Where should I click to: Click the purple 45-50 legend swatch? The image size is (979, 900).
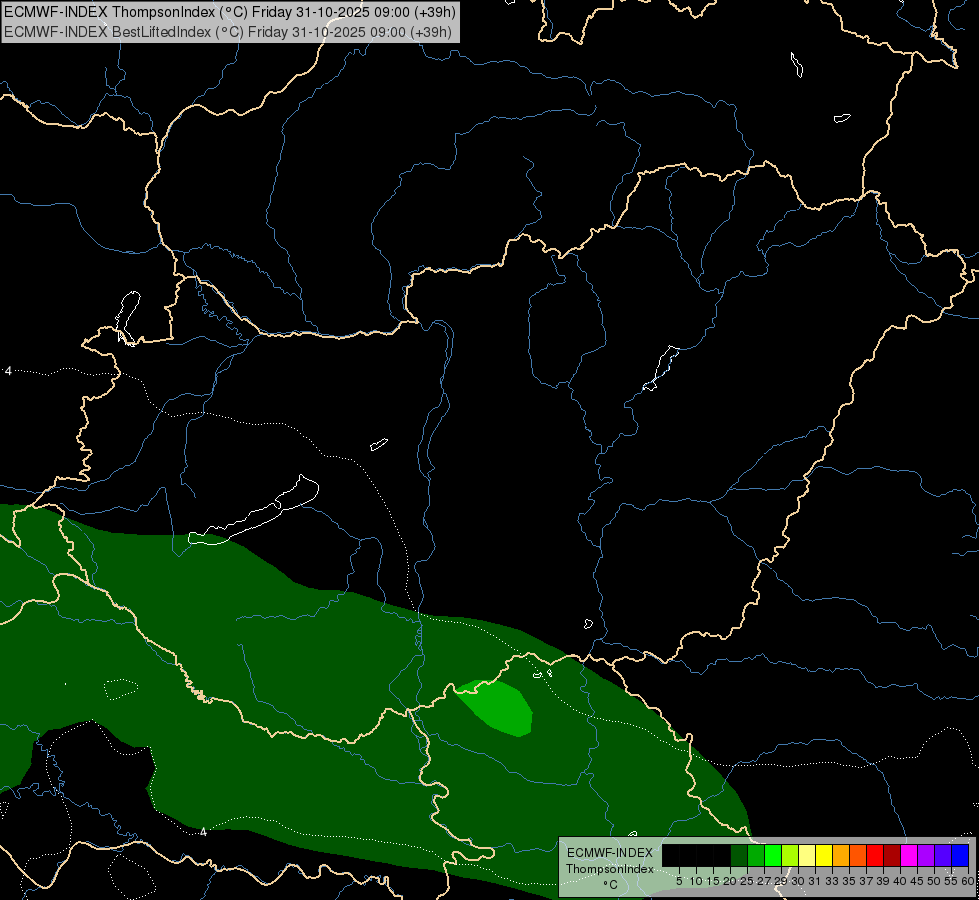coord(926,855)
